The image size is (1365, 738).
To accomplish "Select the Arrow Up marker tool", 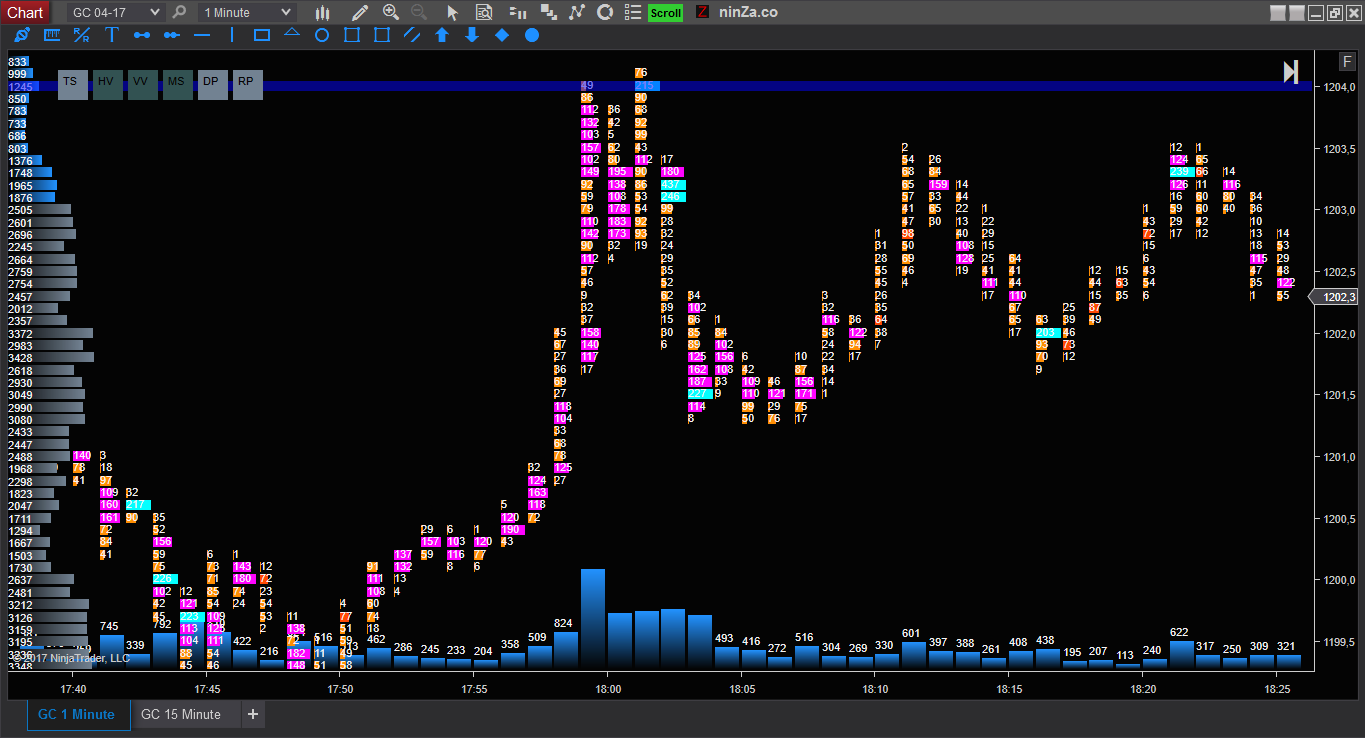I will 442,35.
